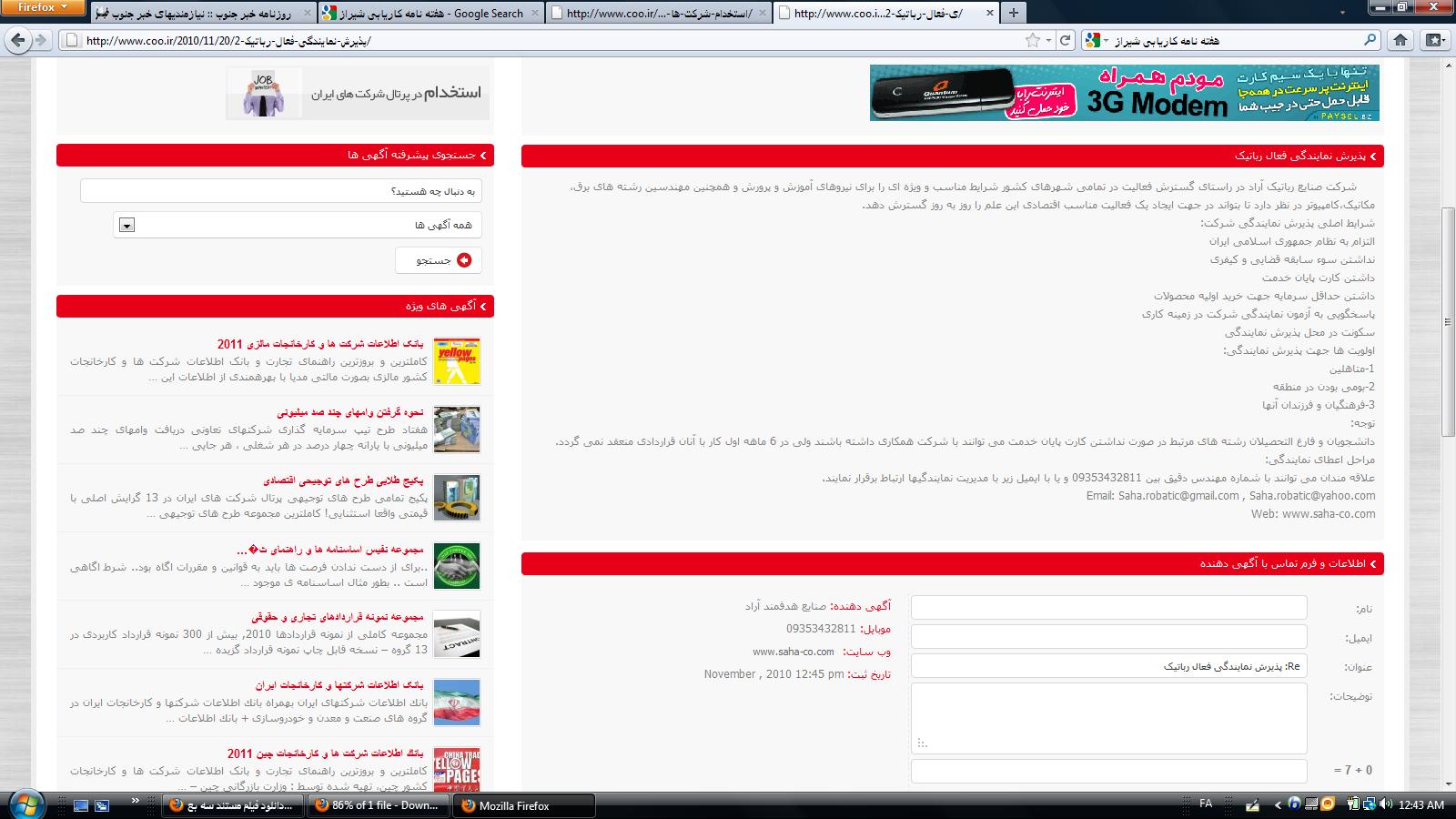1456x819 pixels.
Task: Switch to the Google Search tab
Action: [430, 14]
